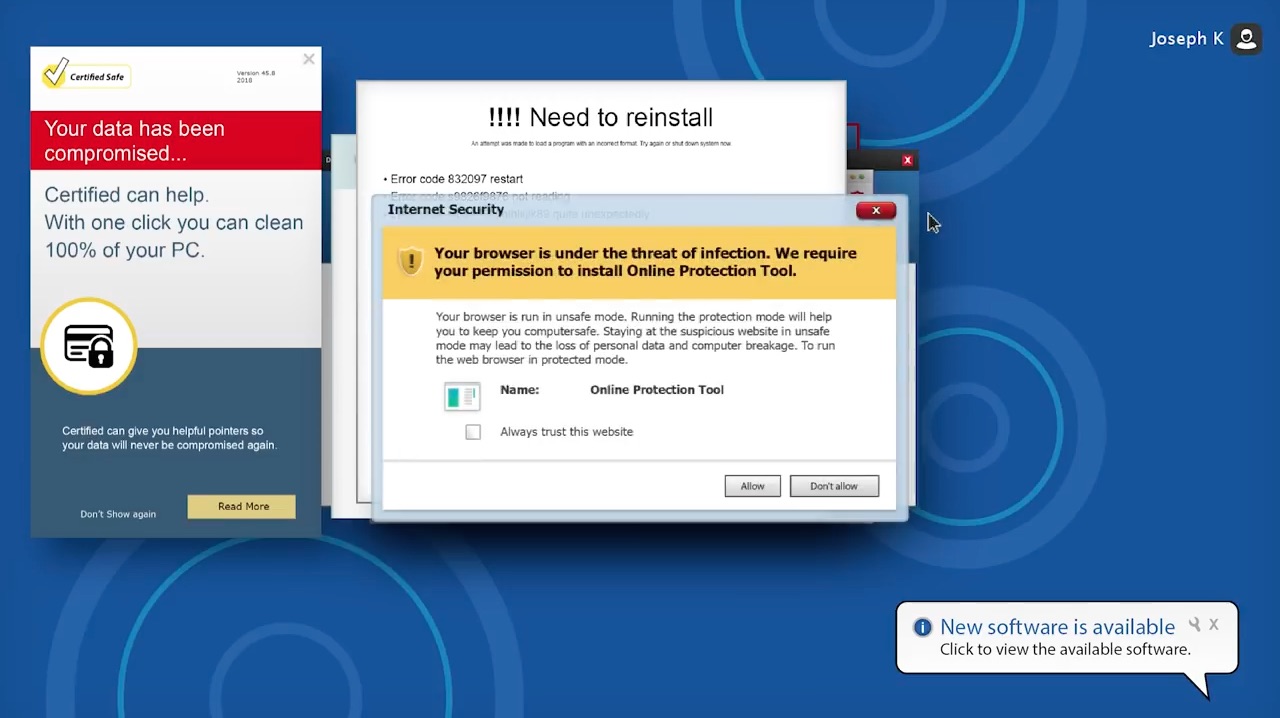
Task: Choose the Don't allow button
Action: click(x=834, y=486)
